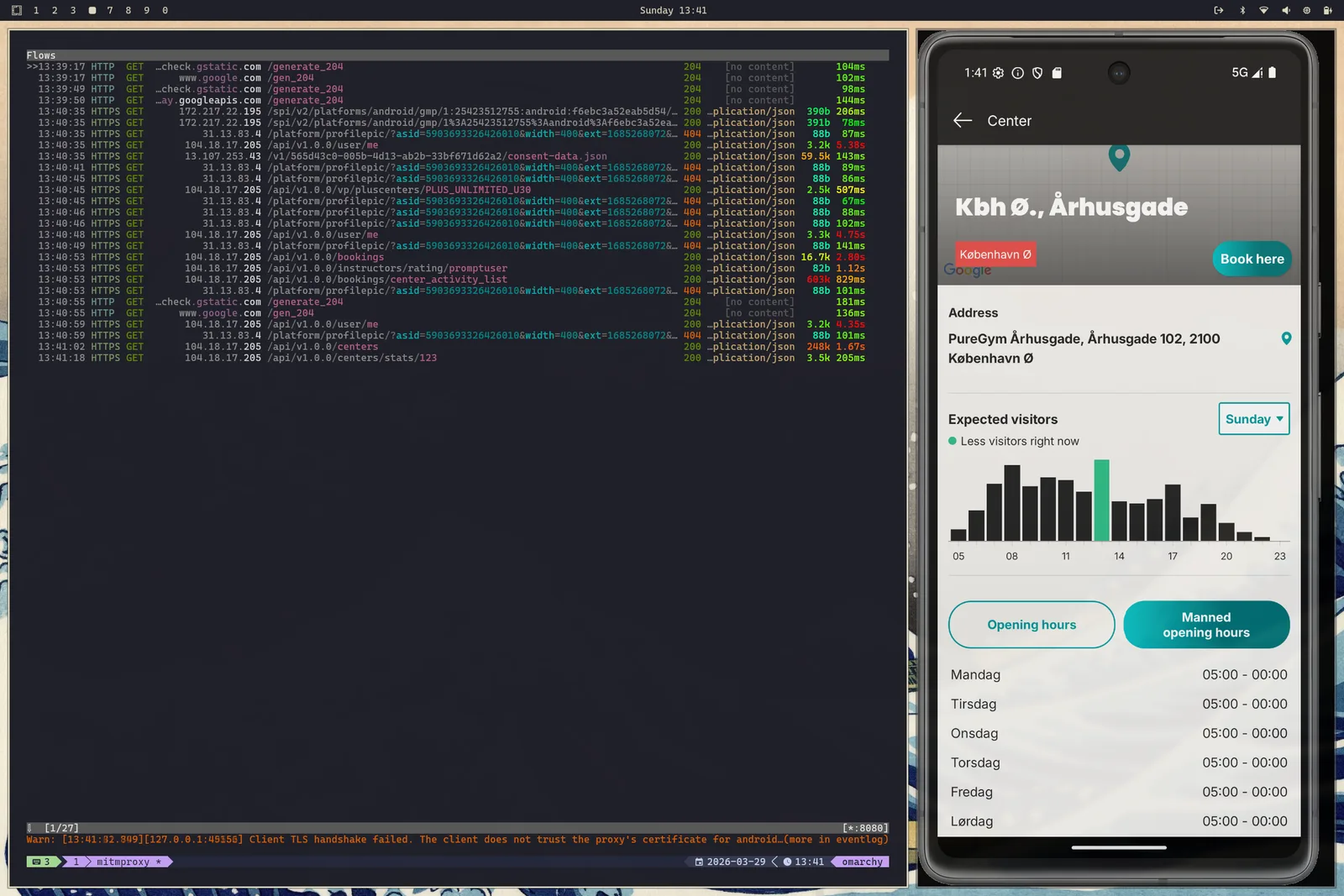
Task: Select the Opening hours button
Action: point(1032,625)
